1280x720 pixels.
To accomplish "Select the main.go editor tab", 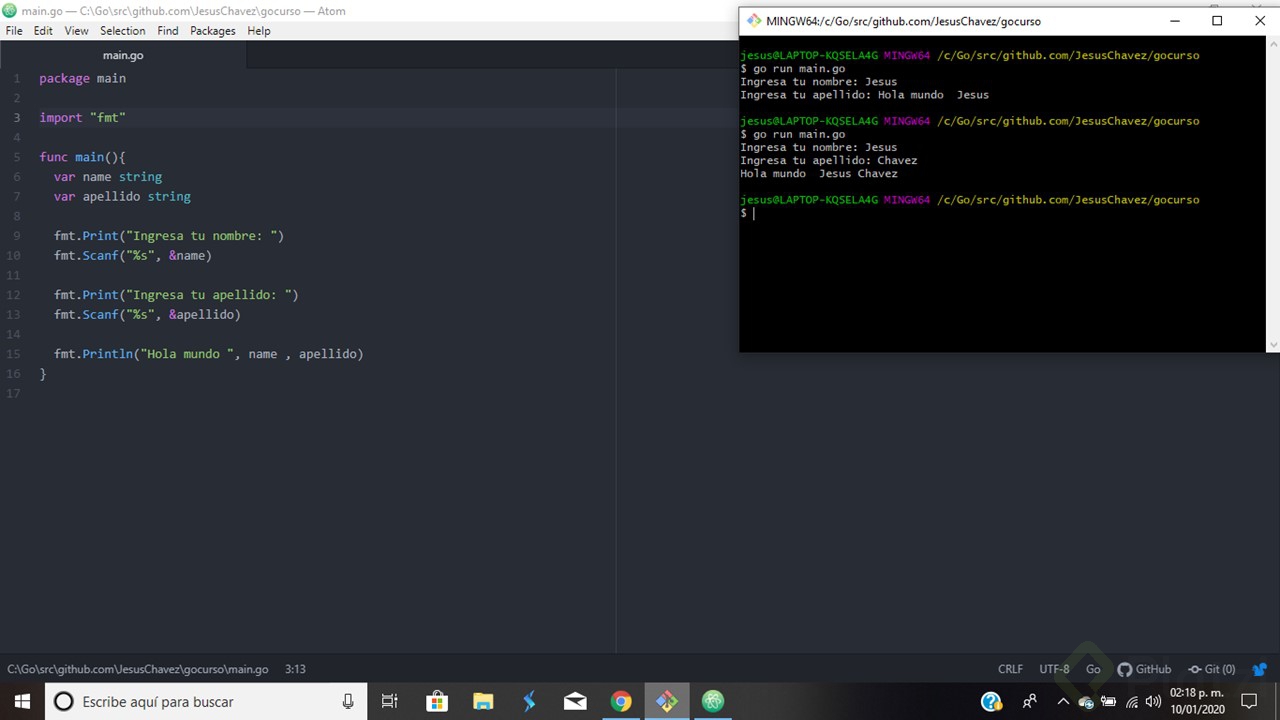I will 123,55.
